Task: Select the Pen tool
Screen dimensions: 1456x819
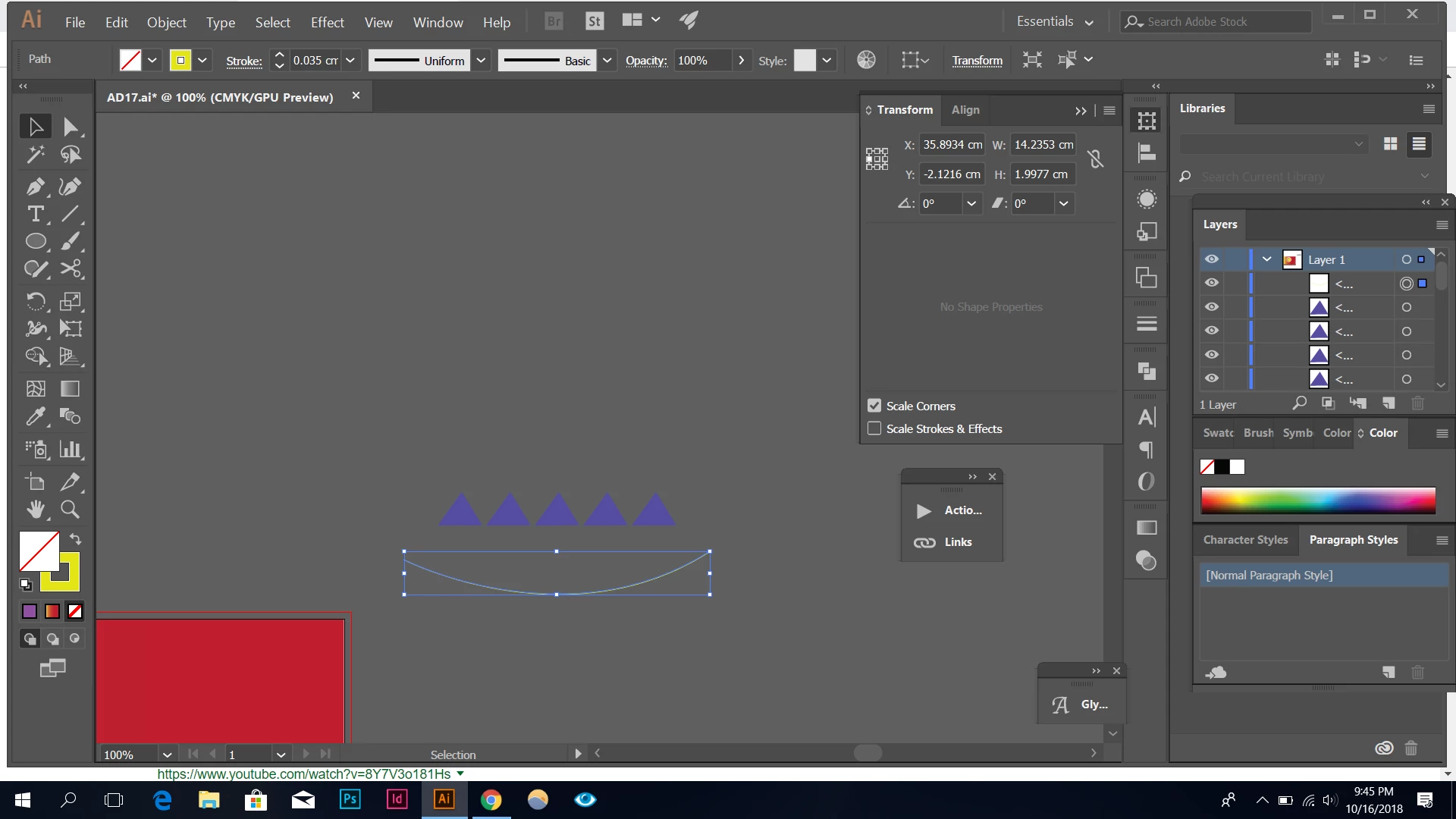Action: coord(35,187)
